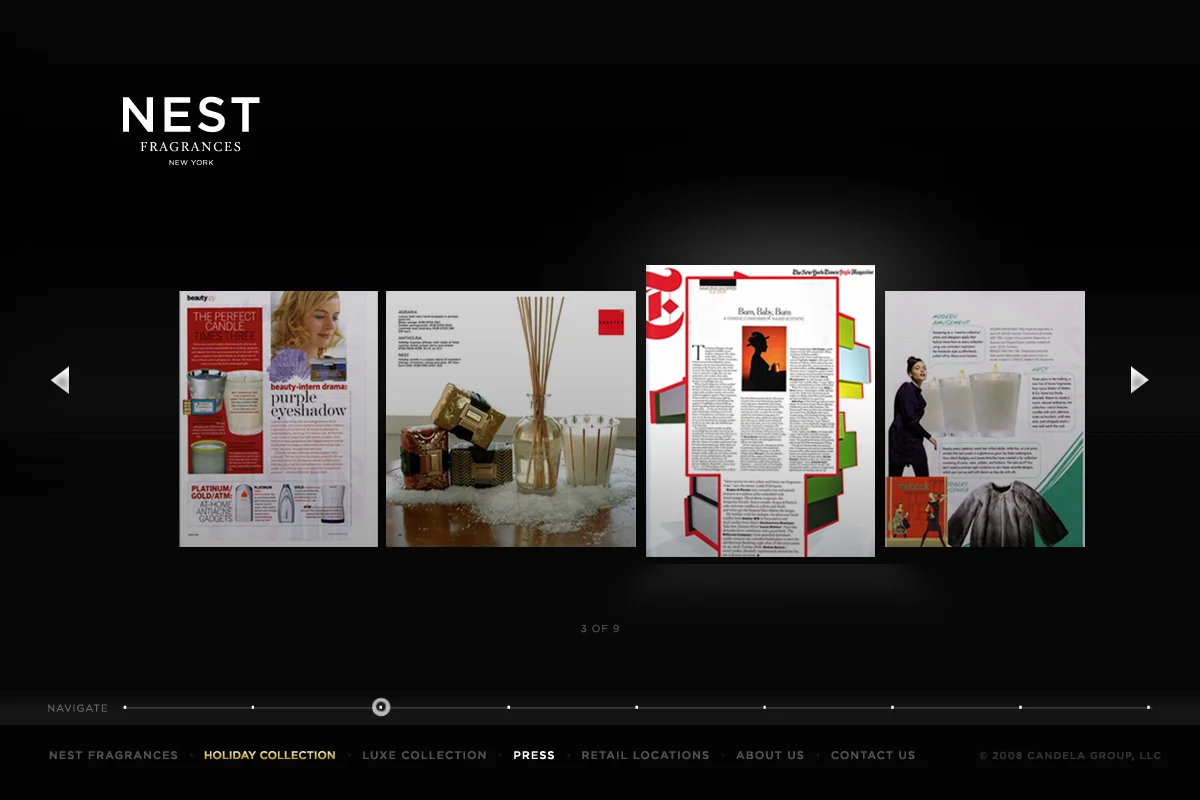Open the reed diffuser and candles photo clipping
The height and width of the screenshot is (800, 1200).
(511, 419)
